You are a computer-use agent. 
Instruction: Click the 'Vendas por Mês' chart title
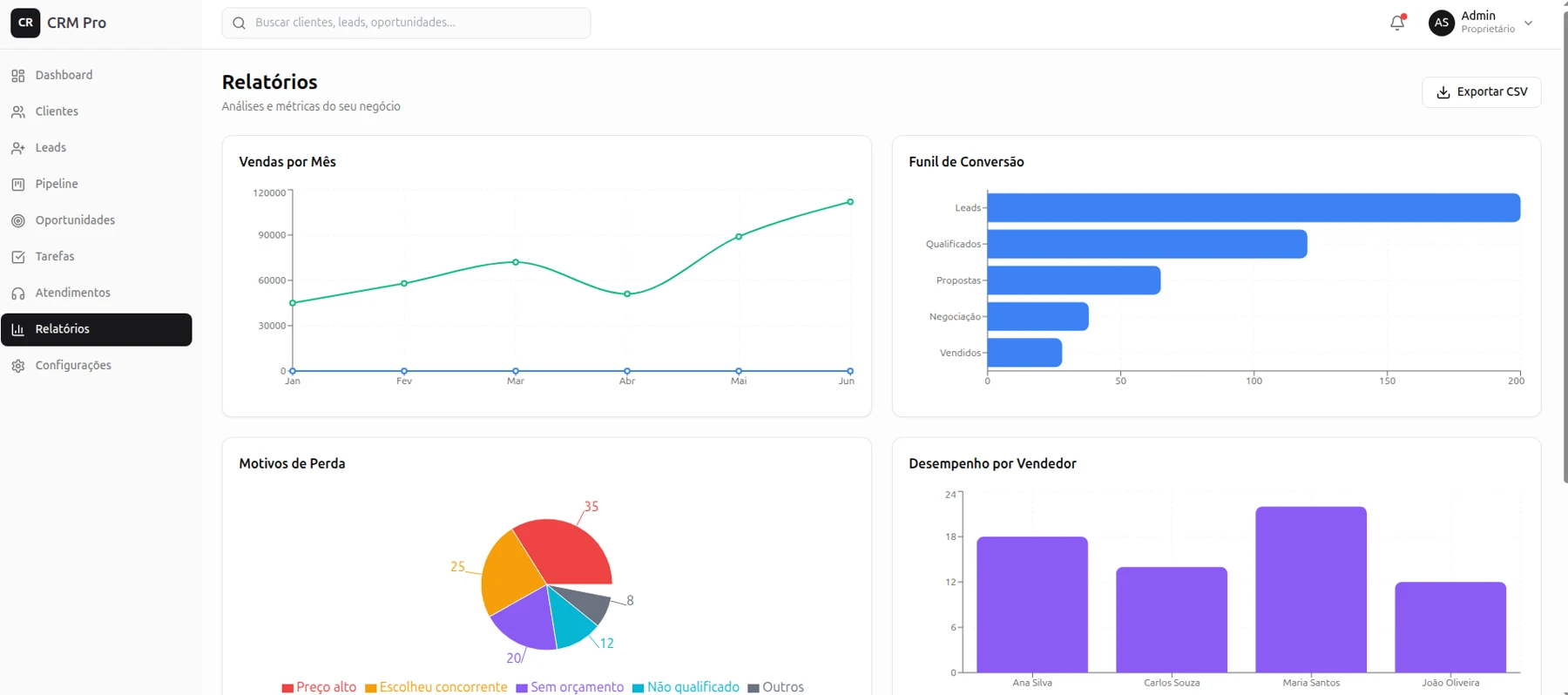pyautogui.click(x=287, y=162)
